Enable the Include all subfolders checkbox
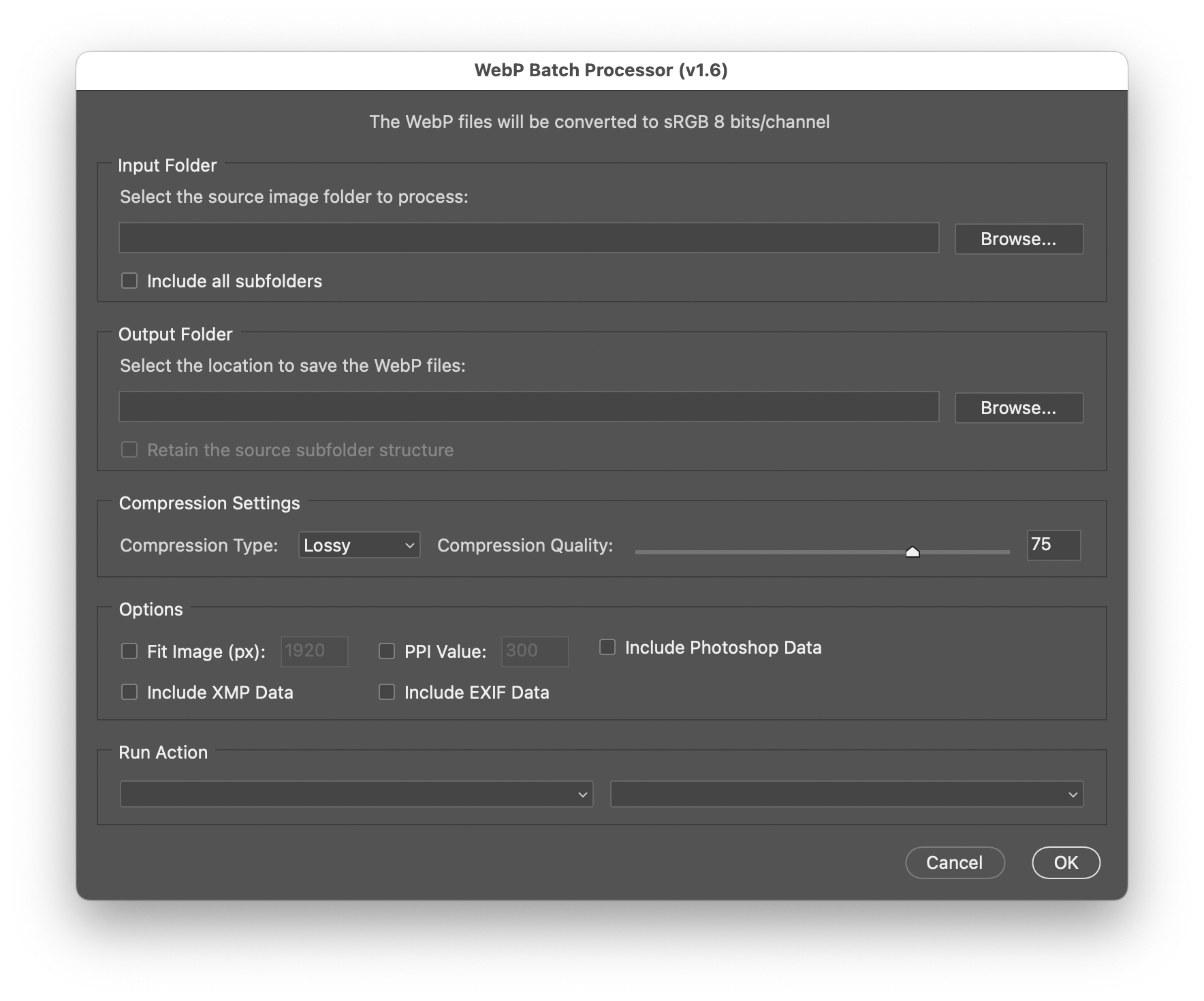 point(129,280)
